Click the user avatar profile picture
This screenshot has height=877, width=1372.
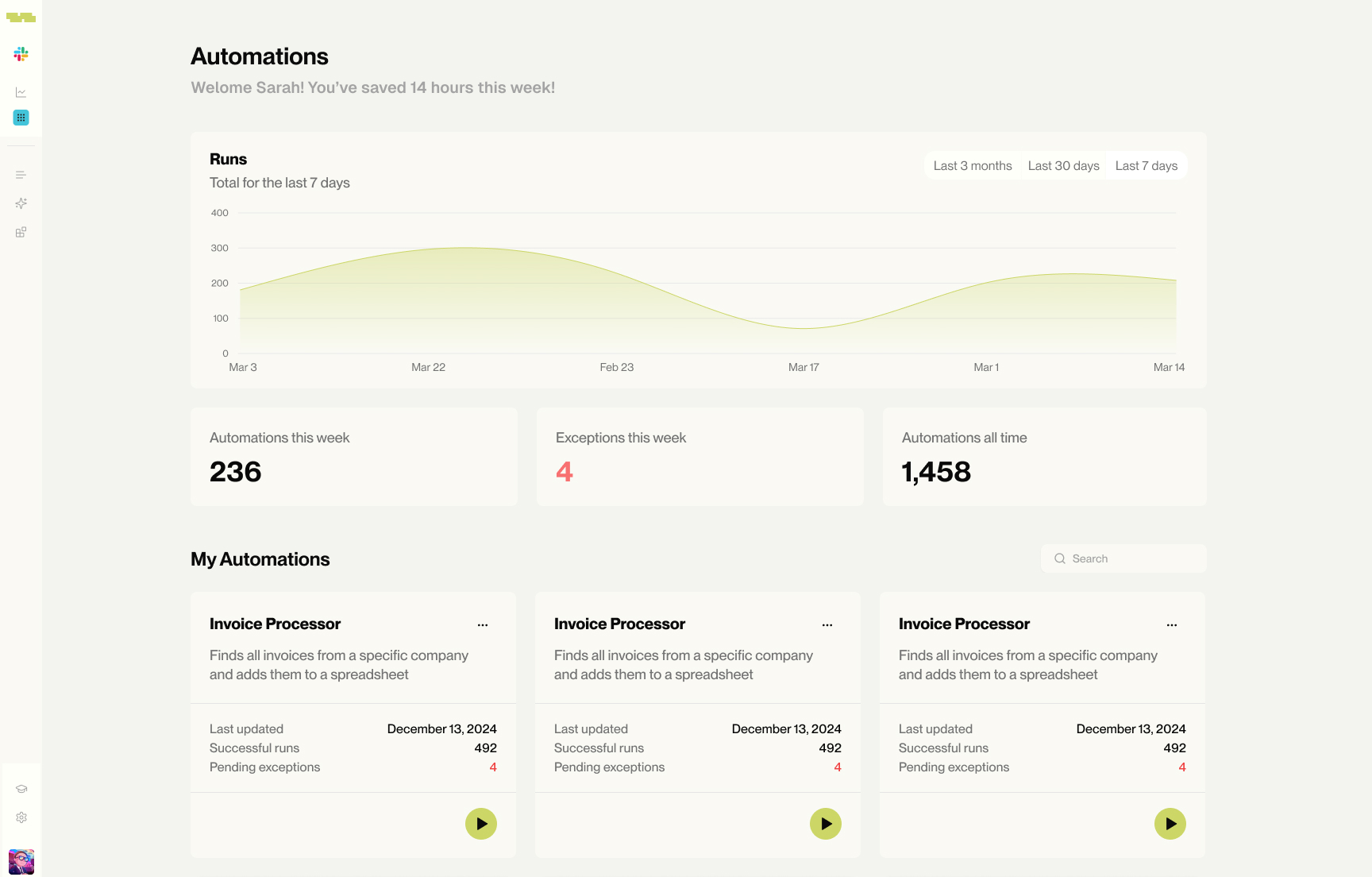[21, 861]
